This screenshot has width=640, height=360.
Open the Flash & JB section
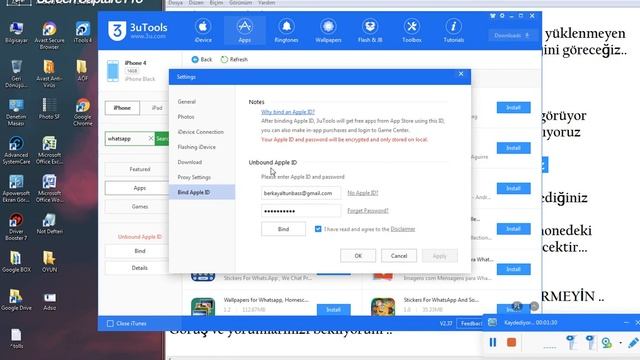click(x=370, y=31)
